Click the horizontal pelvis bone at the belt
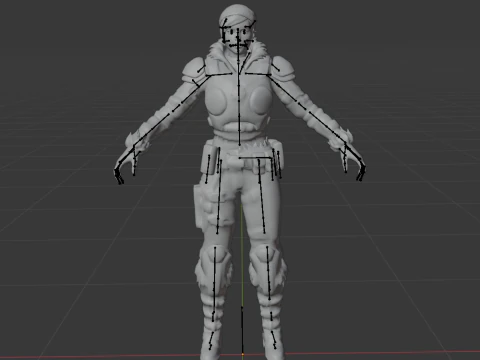480x360 pixels. 255,158
